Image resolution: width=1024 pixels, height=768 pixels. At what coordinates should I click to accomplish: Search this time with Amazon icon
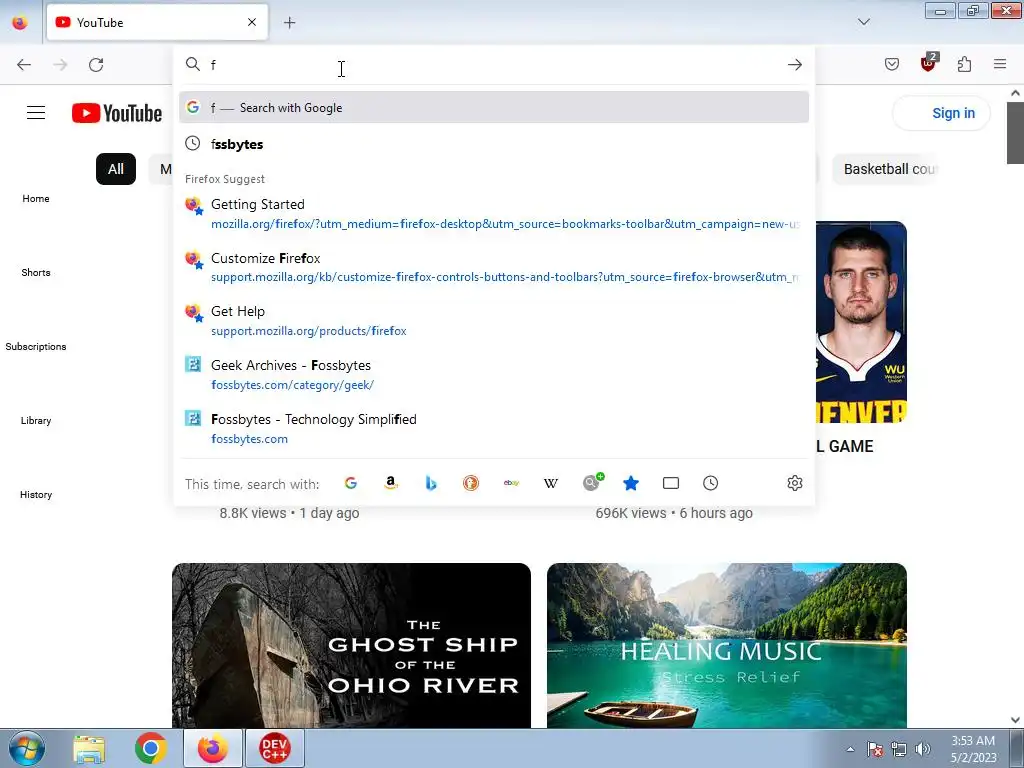pyautogui.click(x=391, y=483)
